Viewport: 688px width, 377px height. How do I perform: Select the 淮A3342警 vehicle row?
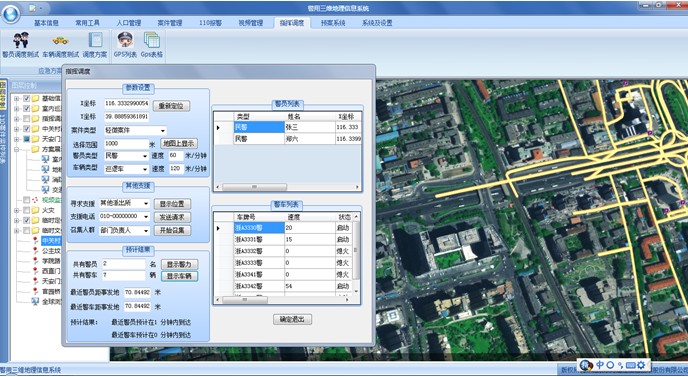click(x=283, y=286)
